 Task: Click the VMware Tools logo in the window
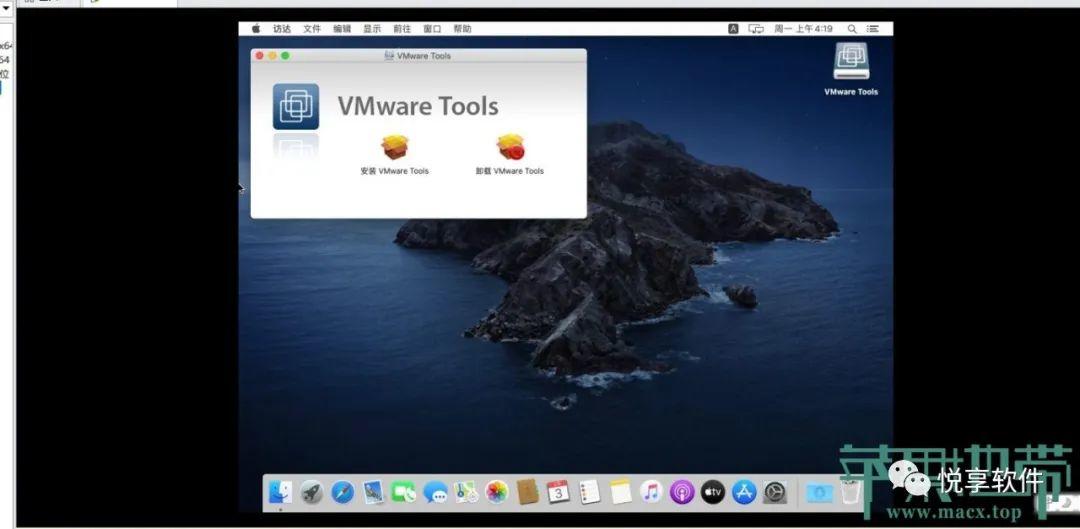[295, 107]
